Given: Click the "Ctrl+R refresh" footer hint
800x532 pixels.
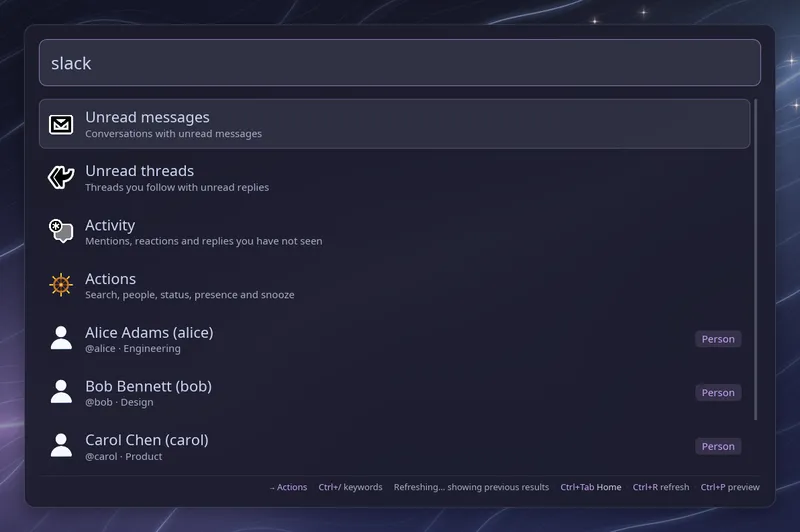Looking at the screenshot, I should (661, 487).
